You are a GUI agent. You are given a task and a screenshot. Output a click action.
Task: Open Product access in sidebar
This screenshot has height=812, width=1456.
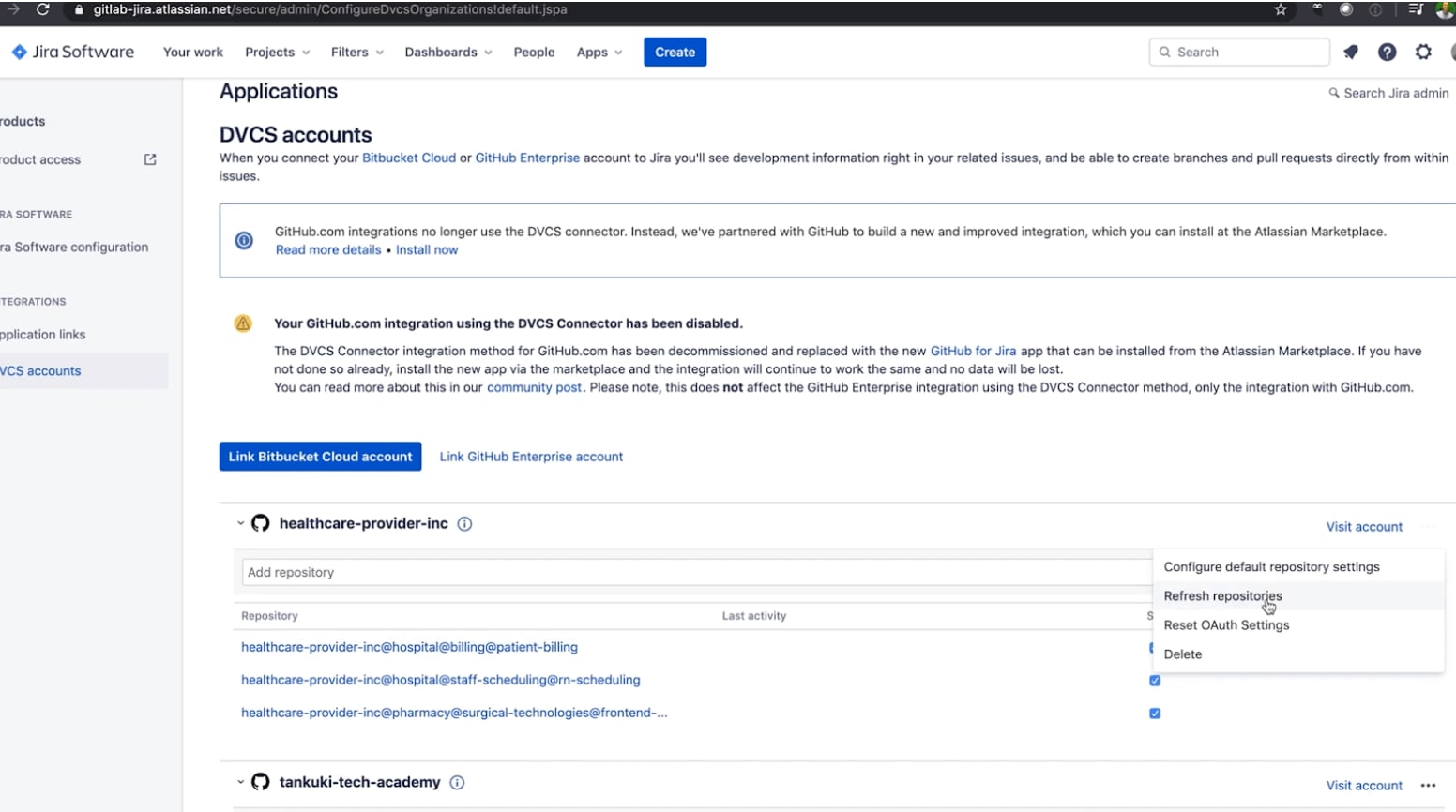pyautogui.click(x=40, y=160)
